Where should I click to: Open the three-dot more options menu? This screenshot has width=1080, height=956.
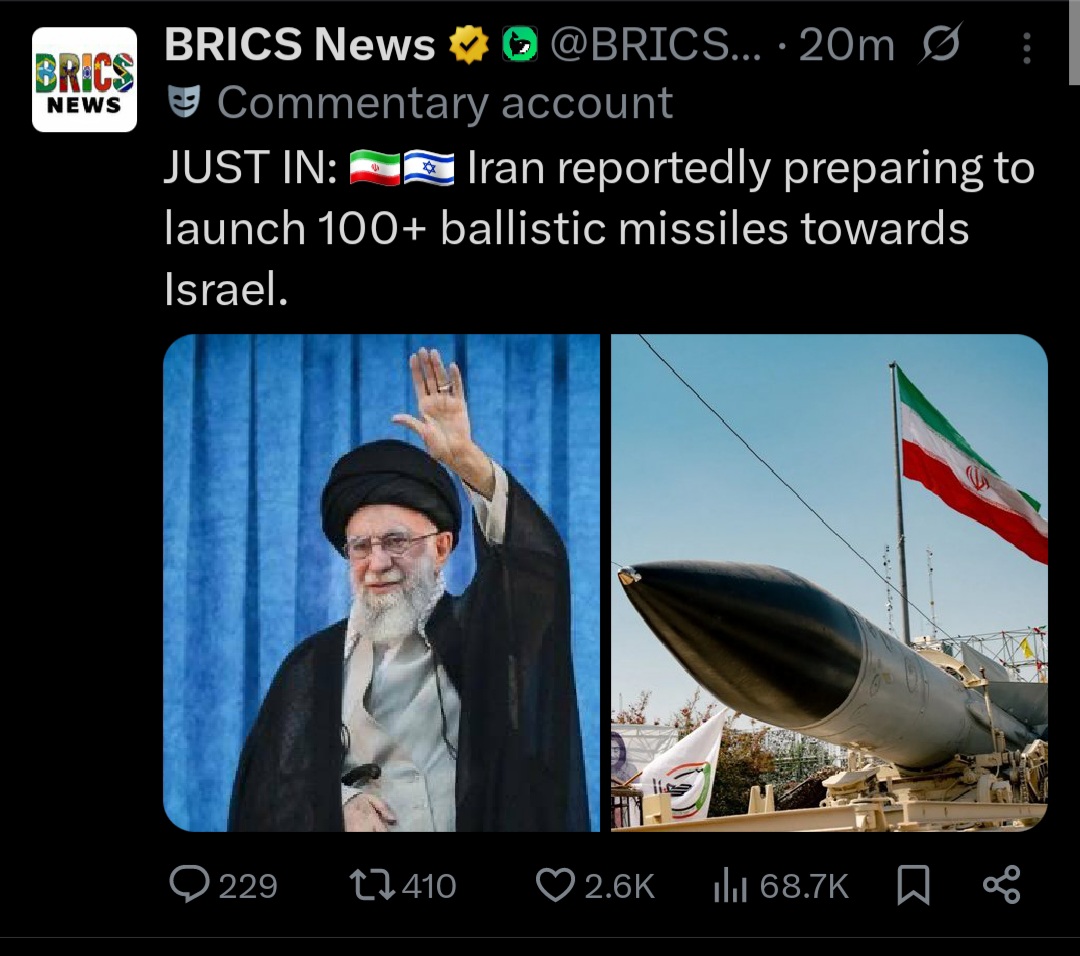1026,48
